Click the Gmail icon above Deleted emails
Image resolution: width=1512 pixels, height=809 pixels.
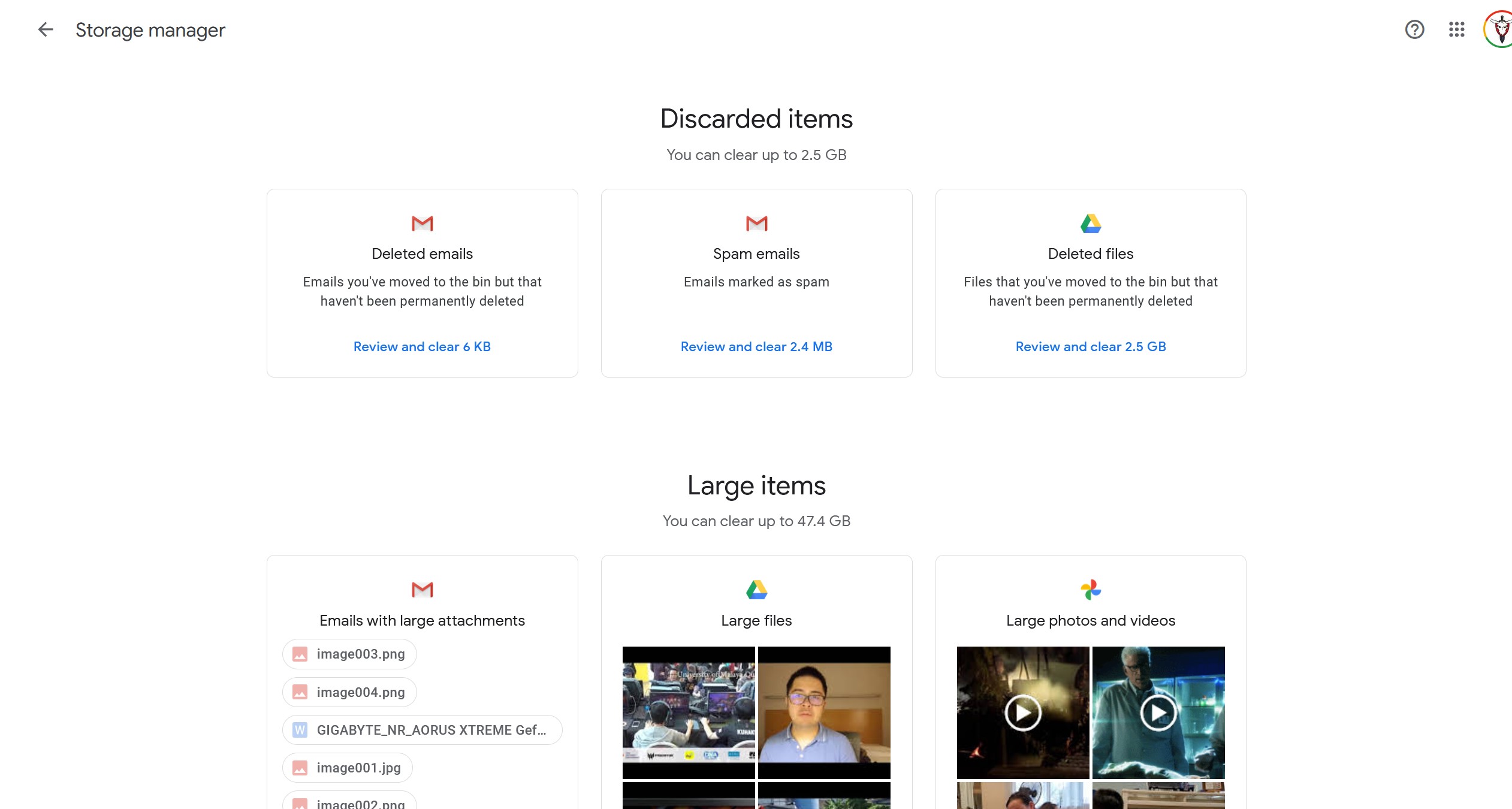[x=422, y=224]
